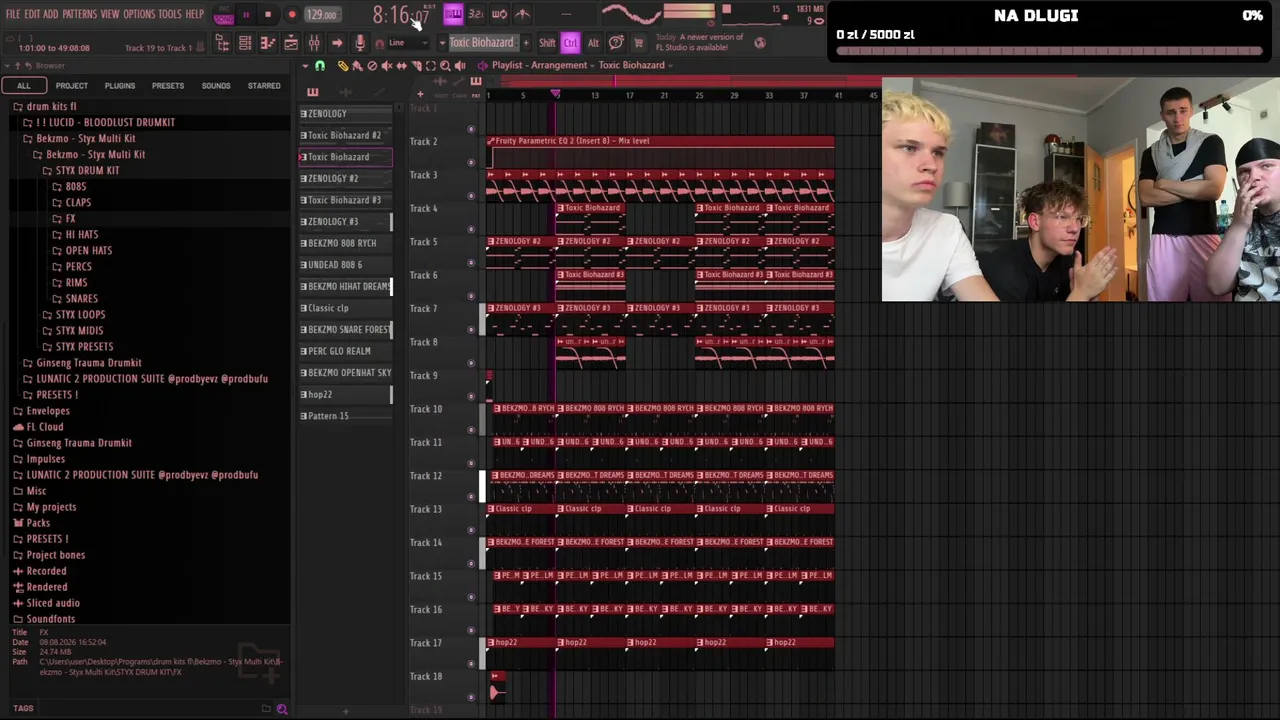Mute Track 5 using its green dot
This screenshot has height=720, width=1280.
click(x=471, y=262)
